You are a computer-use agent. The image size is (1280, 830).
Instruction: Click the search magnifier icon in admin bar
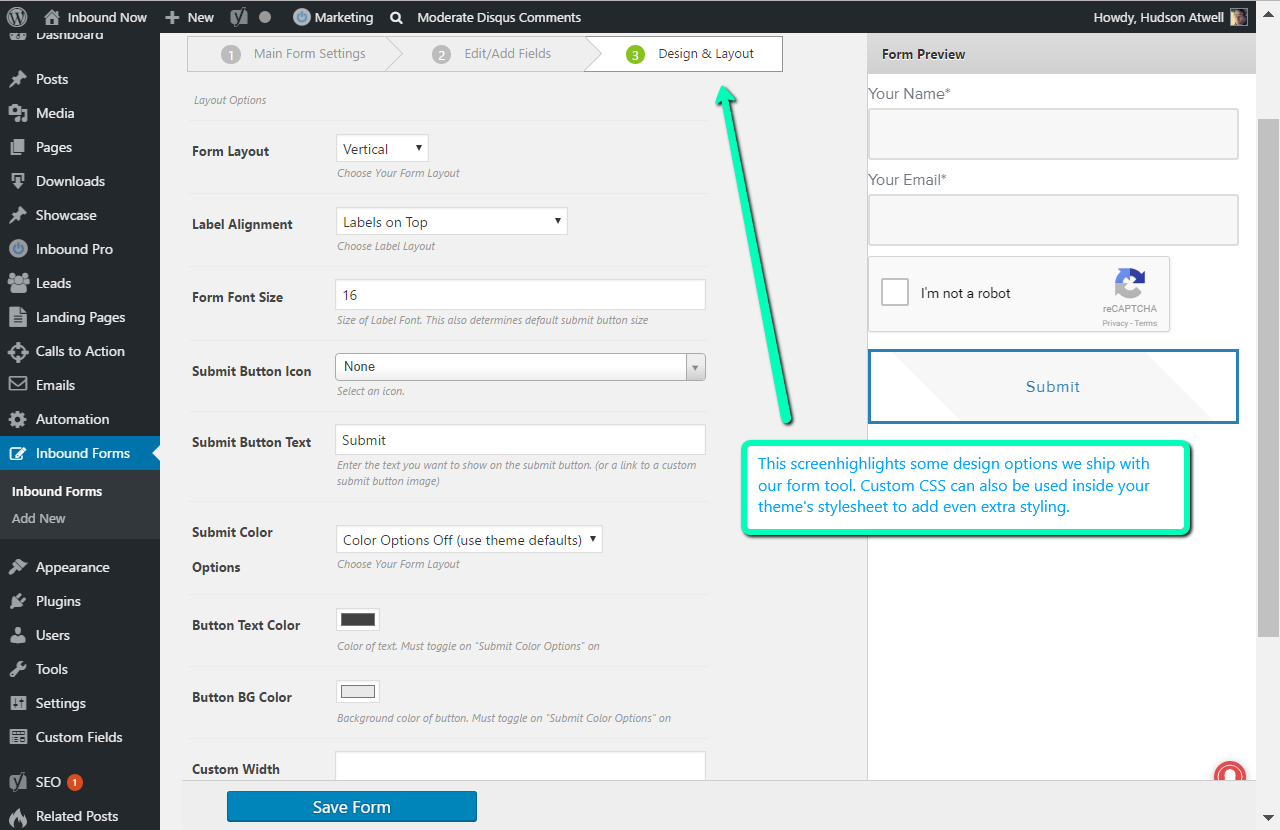point(397,17)
